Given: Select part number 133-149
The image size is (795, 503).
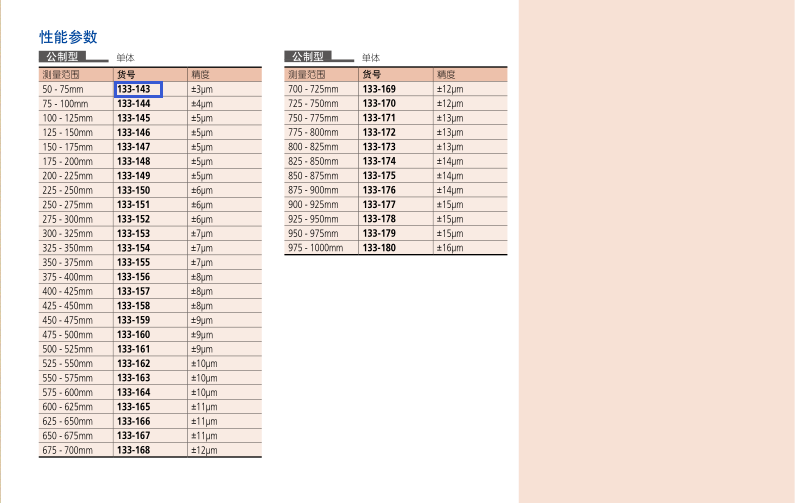Looking at the screenshot, I should 133,176.
